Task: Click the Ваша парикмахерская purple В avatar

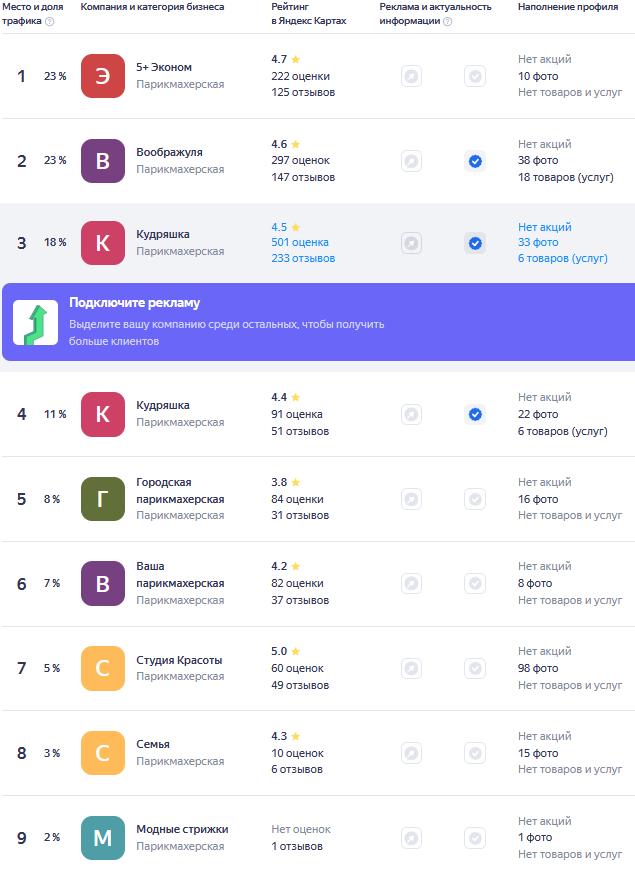Action: 103,583
